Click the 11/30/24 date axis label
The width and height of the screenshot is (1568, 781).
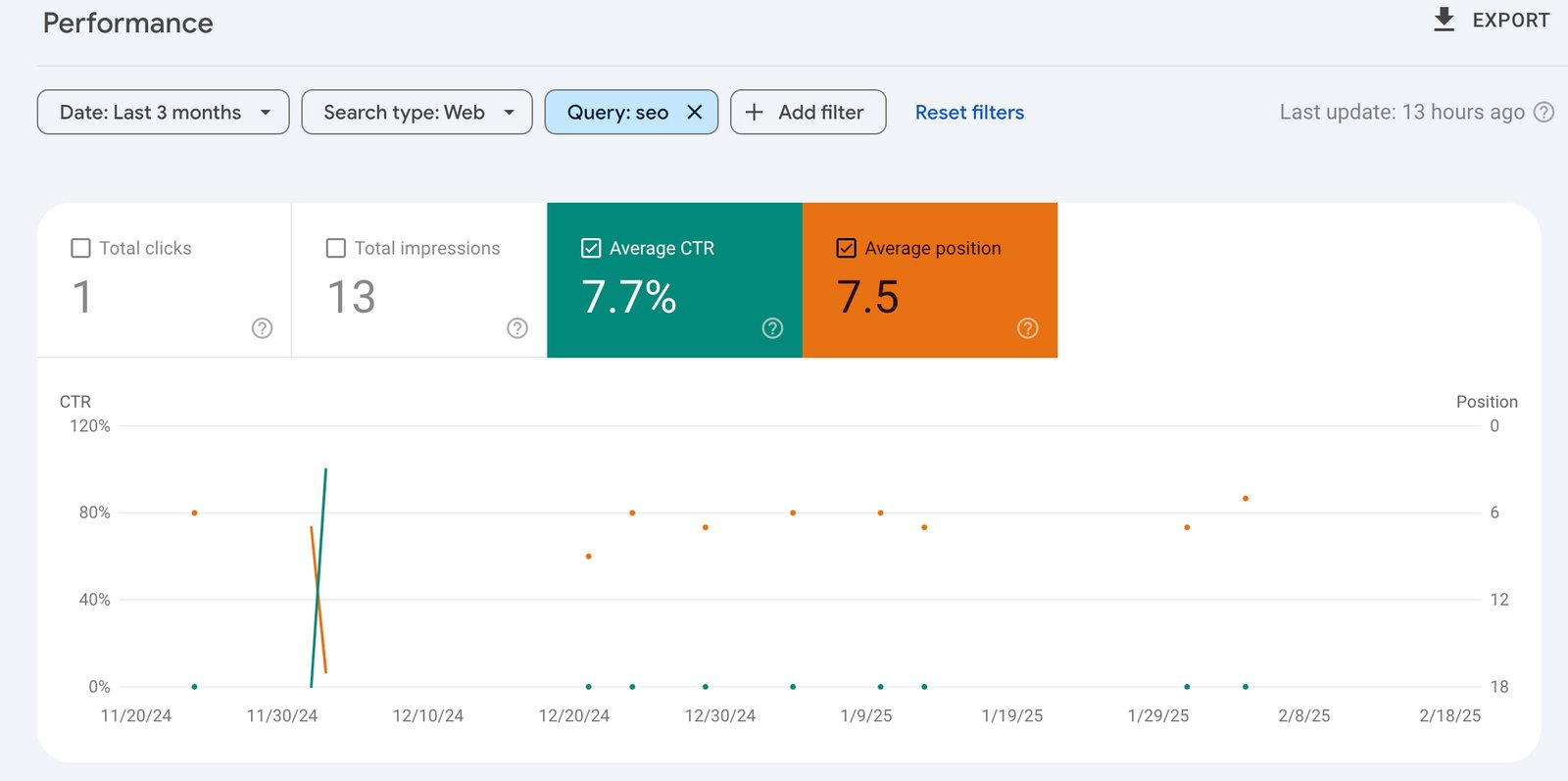click(x=282, y=715)
